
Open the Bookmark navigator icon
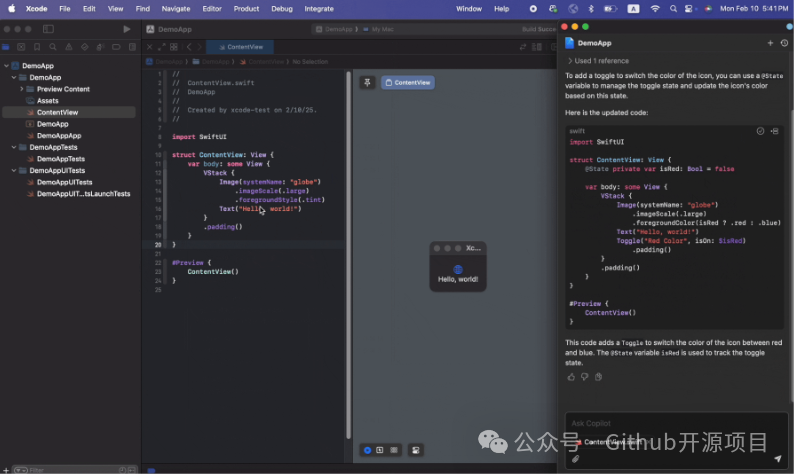pyautogui.click(x=37, y=47)
